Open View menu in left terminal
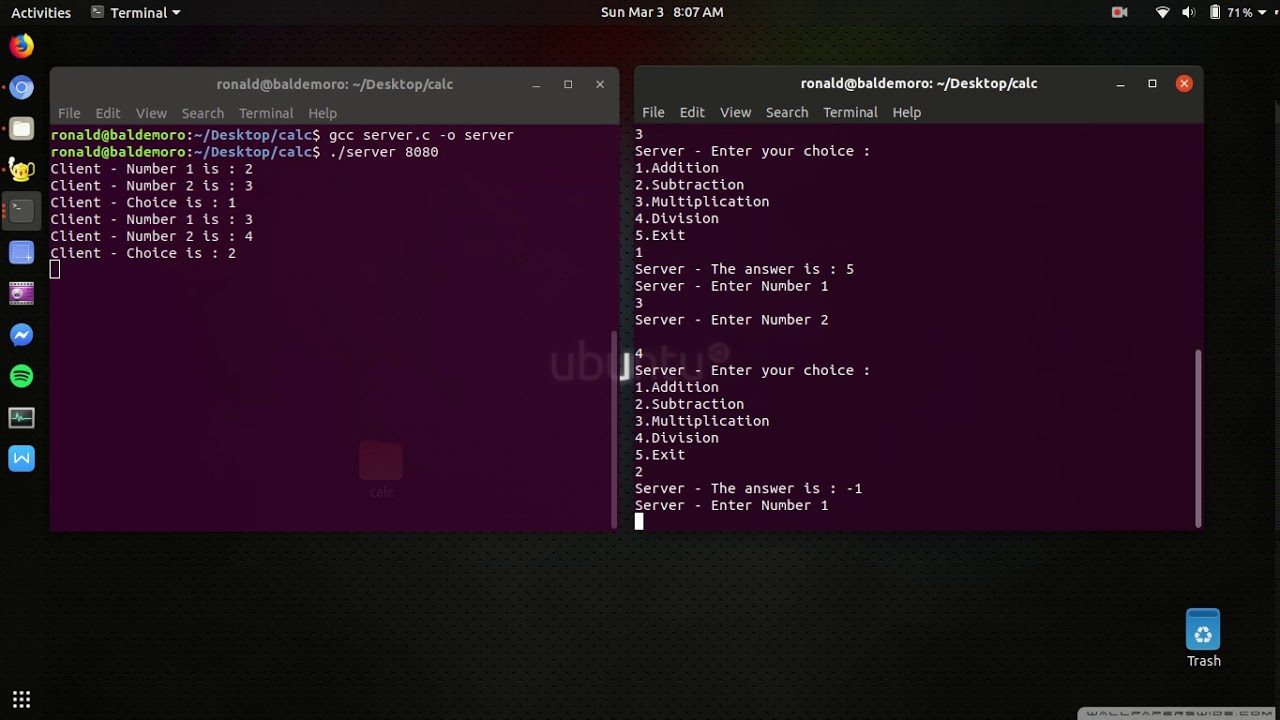 pos(151,113)
